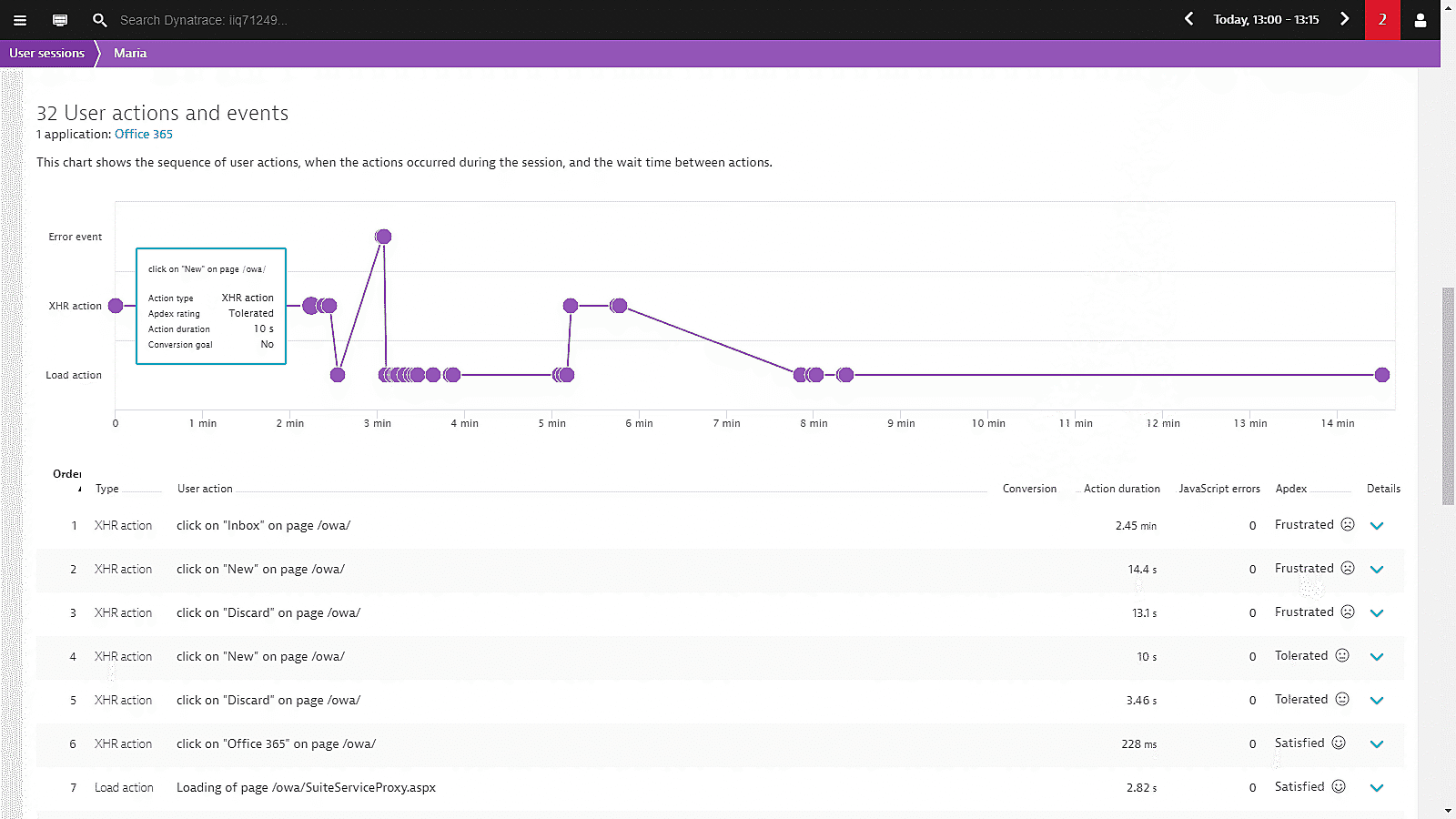The width and height of the screenshot is (1456, 819).
Task: Sort by User action column header
Action: (x=205, y=489)
